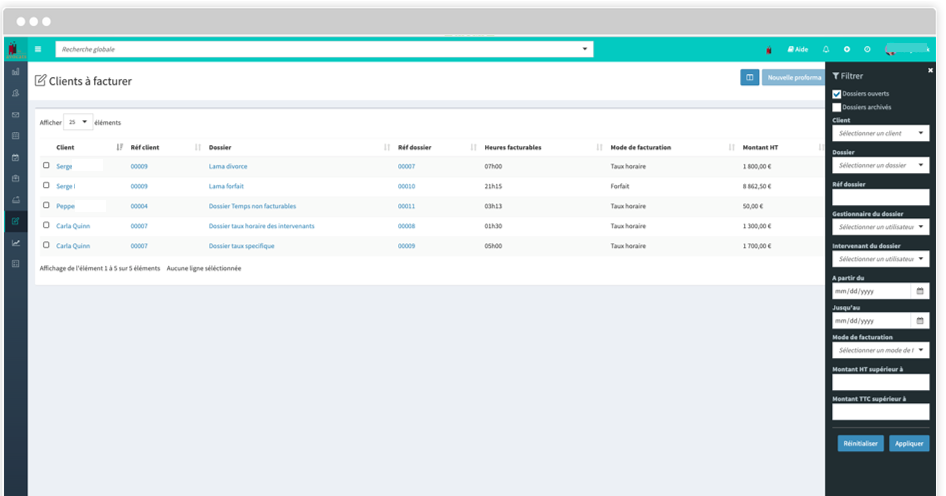Click the 8 862,50 € amount cell
This screenshot has width=946, height=496.
pos(757,186)
